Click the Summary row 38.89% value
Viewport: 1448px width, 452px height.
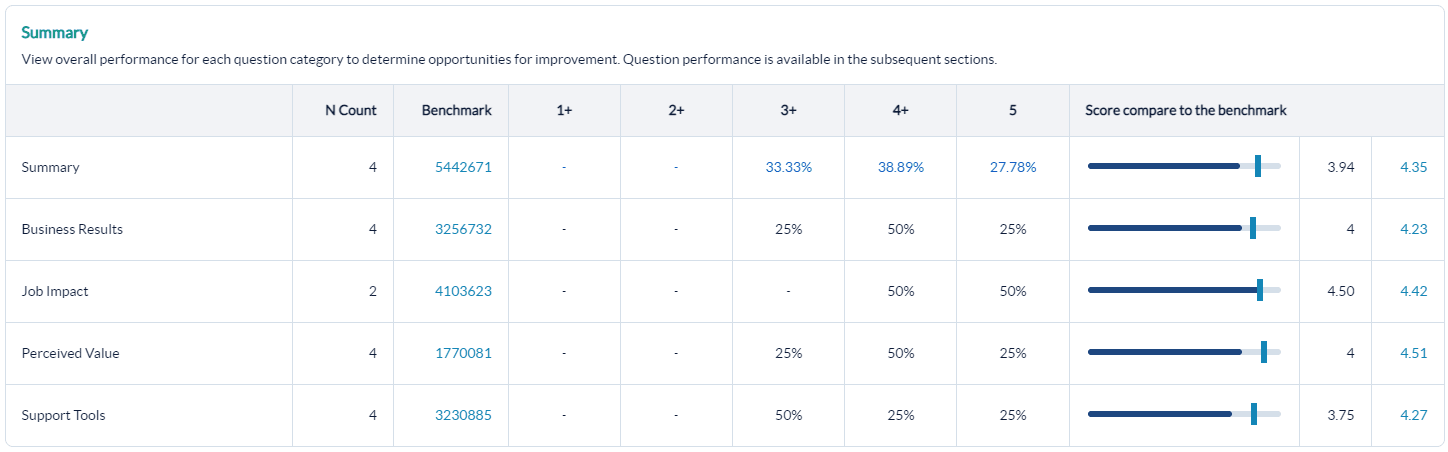point(900,167)
